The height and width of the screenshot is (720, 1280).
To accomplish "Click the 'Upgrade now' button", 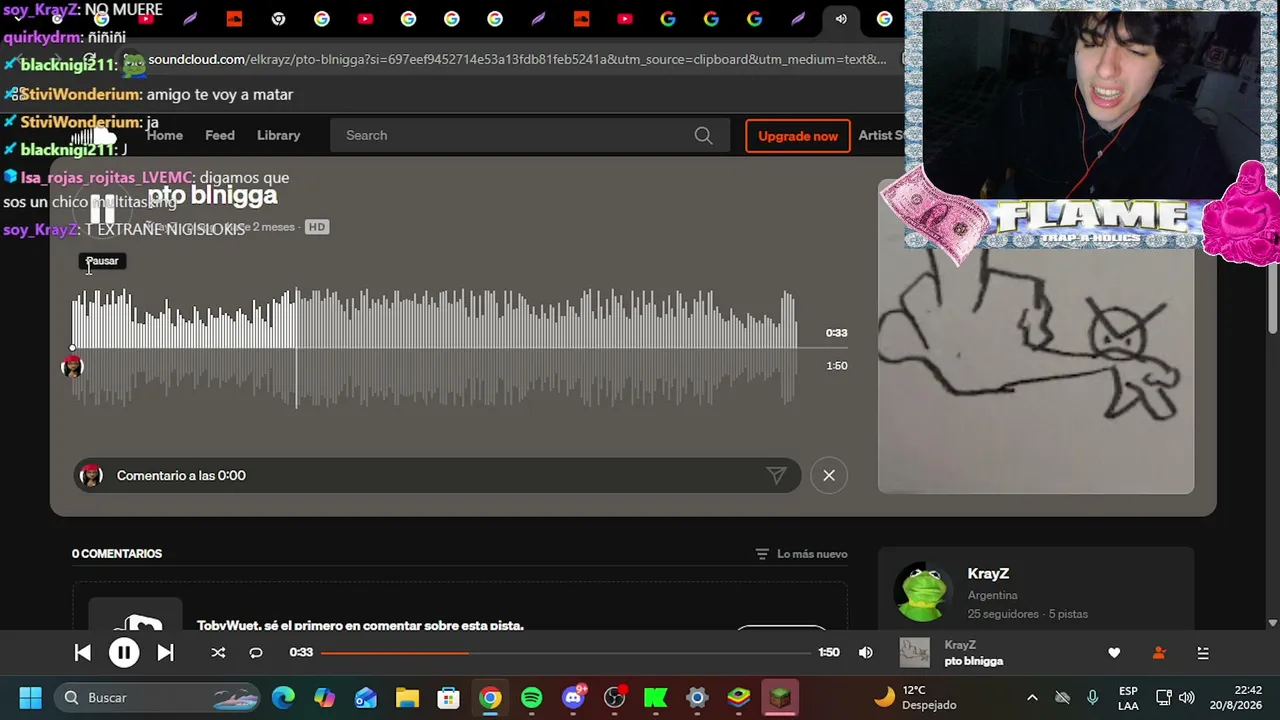I will pyautogui.click(x=798, y=136).
